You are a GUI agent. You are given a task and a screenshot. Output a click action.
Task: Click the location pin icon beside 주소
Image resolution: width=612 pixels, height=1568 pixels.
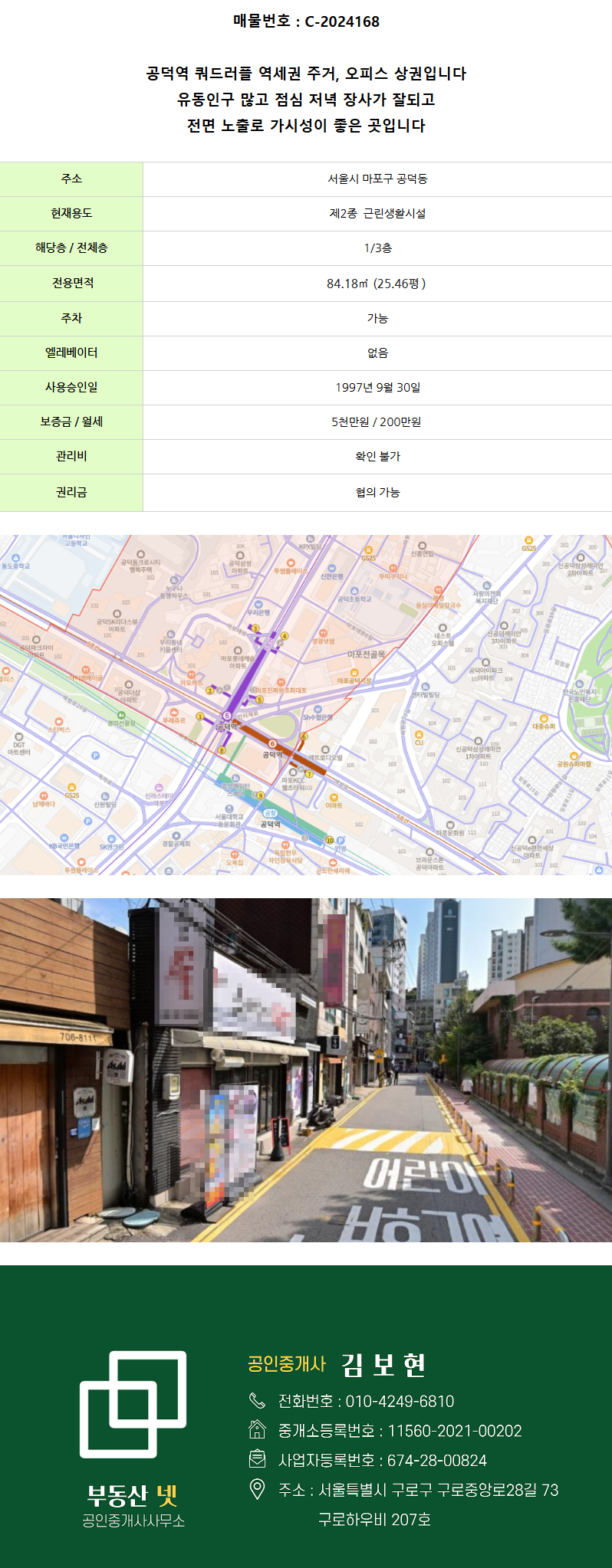(x=257, y=1489)
